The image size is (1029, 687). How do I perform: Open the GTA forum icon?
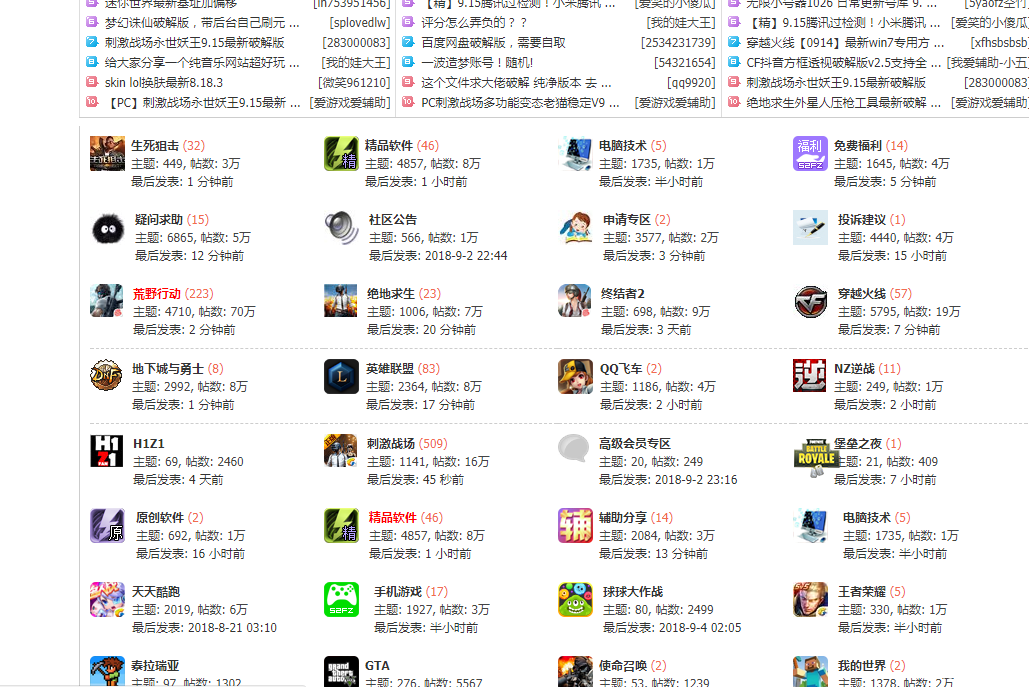point(341,671)
